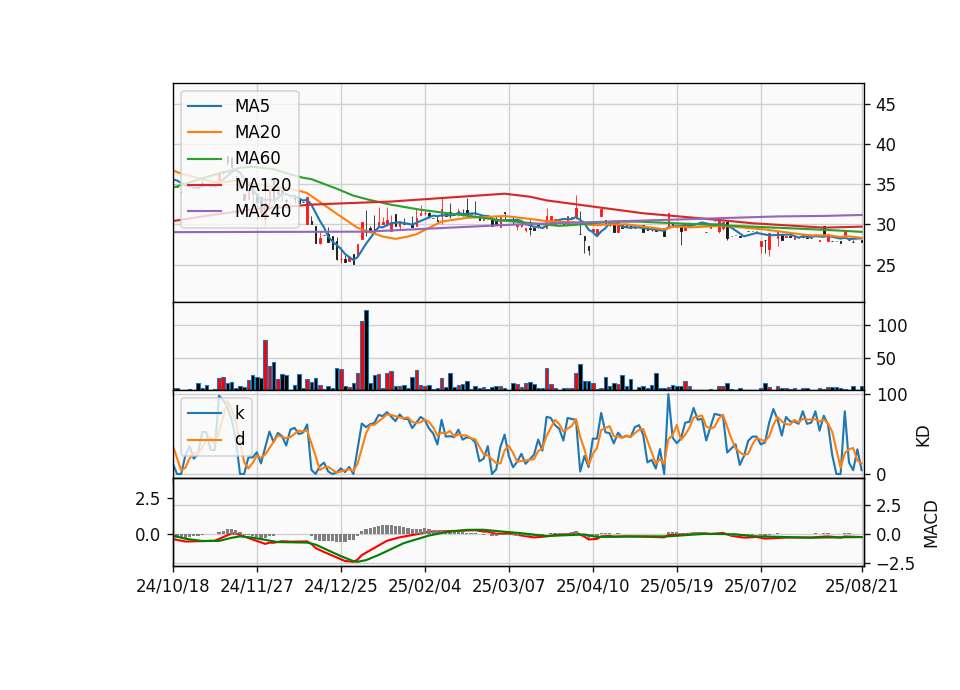The image size is (960, 690).
Task: Click the KD axis value 0
Action: coord(881,475)
